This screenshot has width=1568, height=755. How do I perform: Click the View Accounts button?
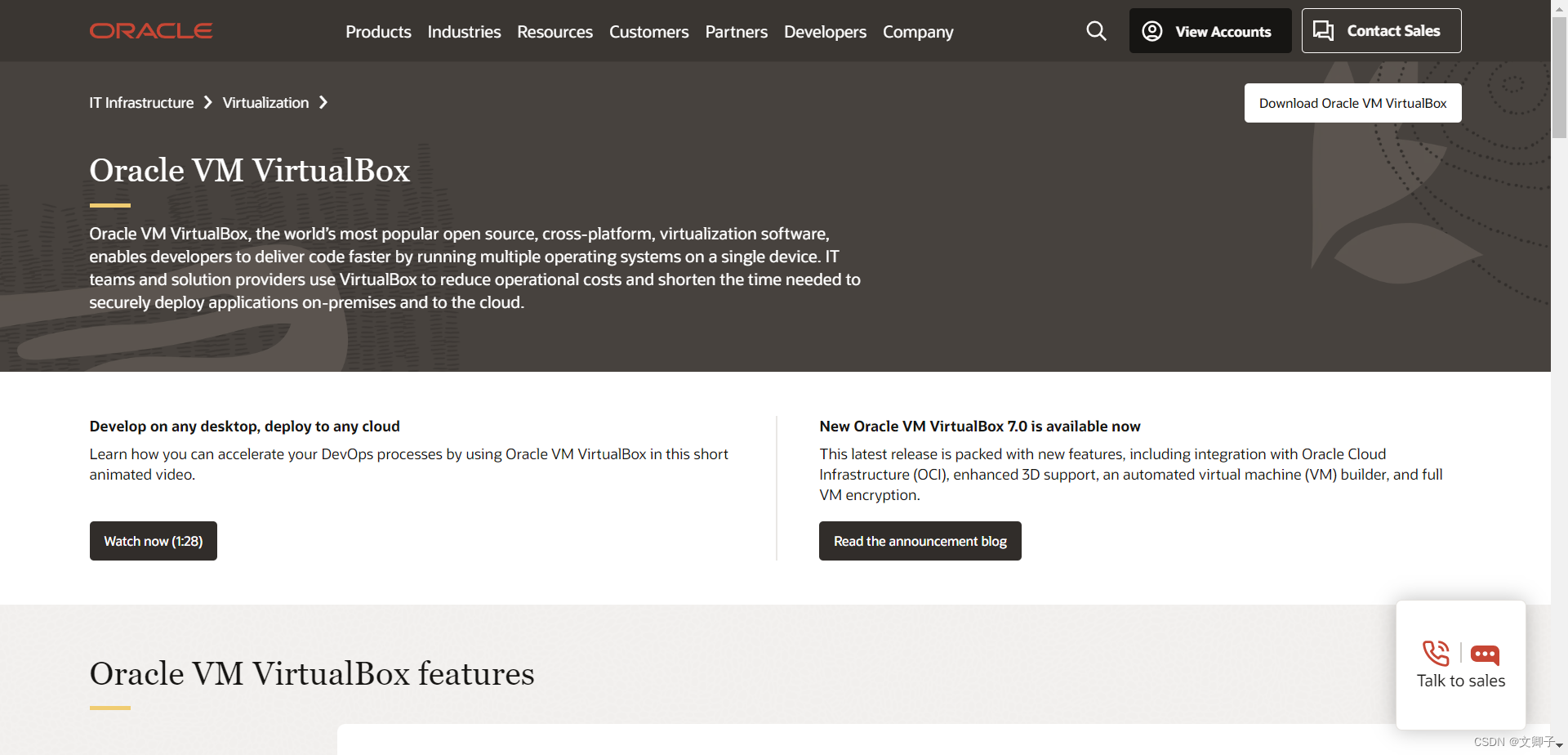1210,31
